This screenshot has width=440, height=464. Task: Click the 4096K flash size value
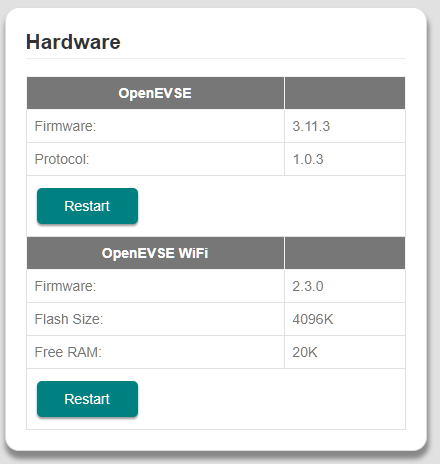click(x=313, y=319)
